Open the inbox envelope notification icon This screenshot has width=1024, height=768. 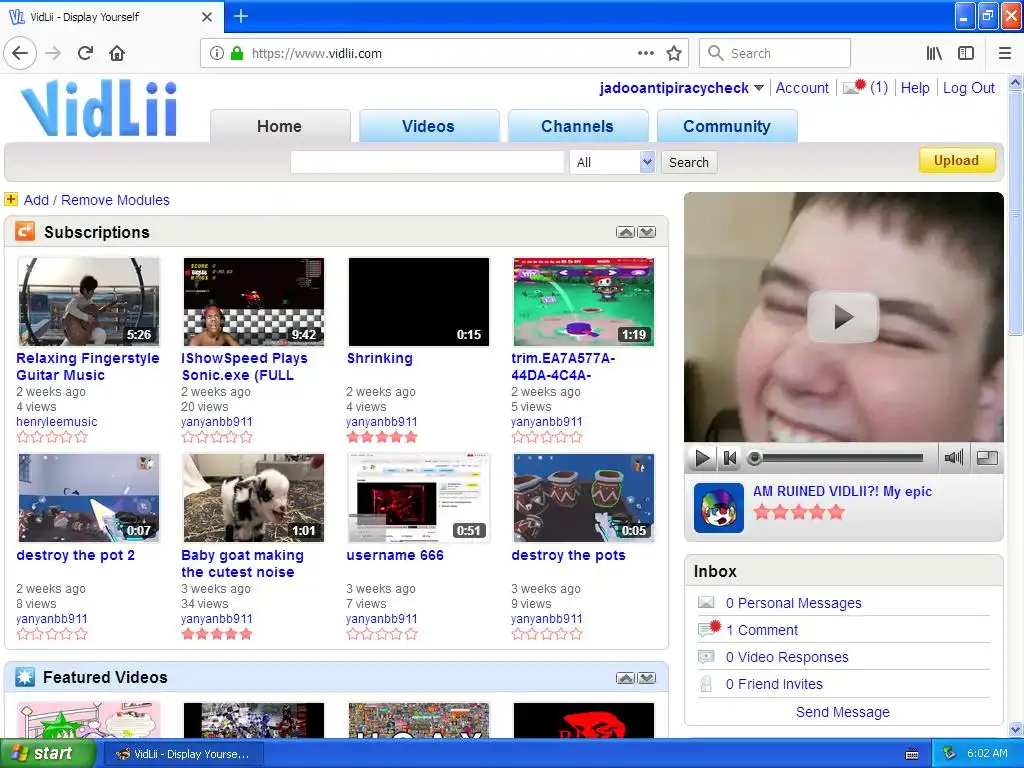854,87
